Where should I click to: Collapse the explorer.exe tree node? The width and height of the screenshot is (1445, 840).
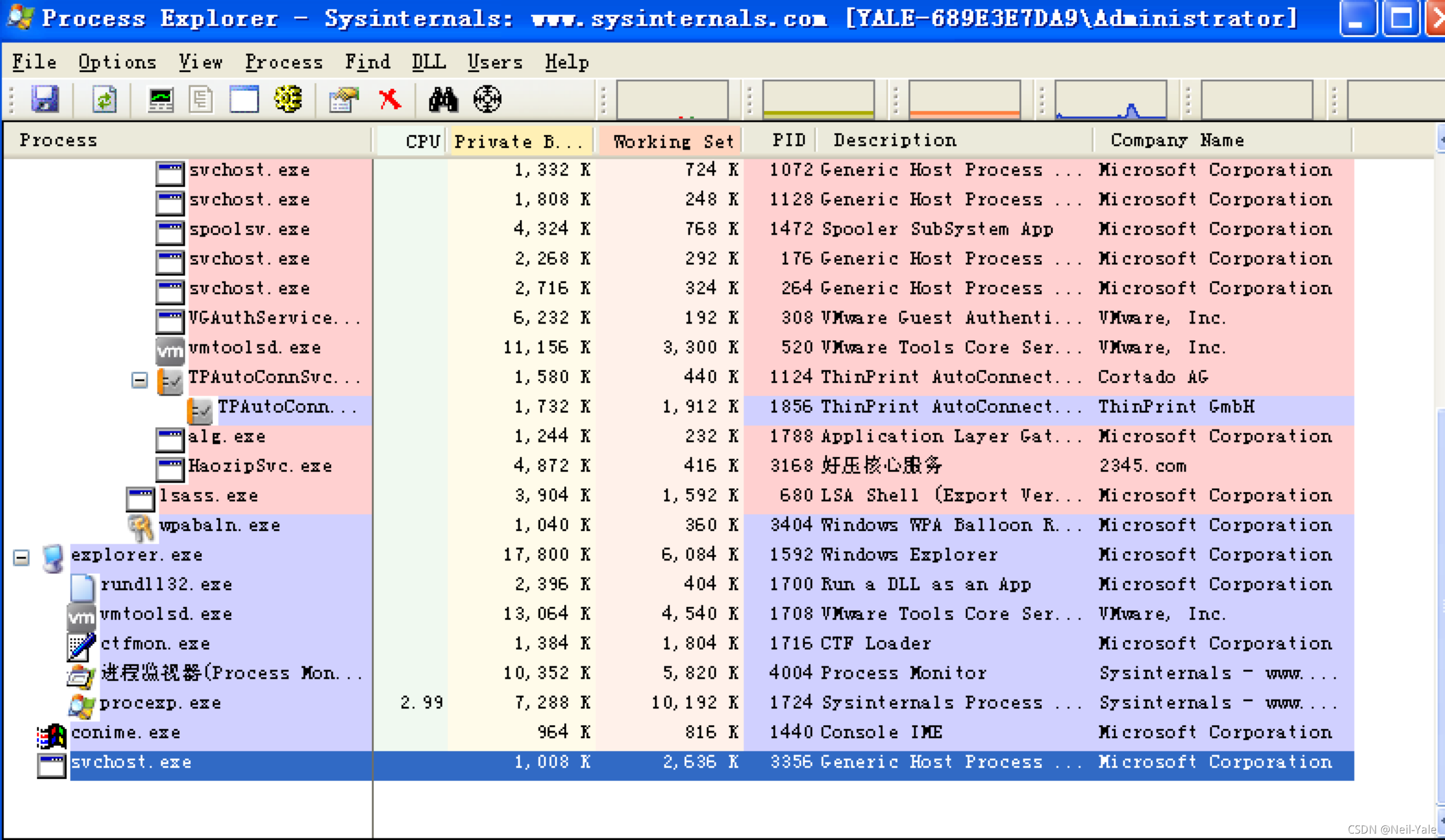pos(22,558)
